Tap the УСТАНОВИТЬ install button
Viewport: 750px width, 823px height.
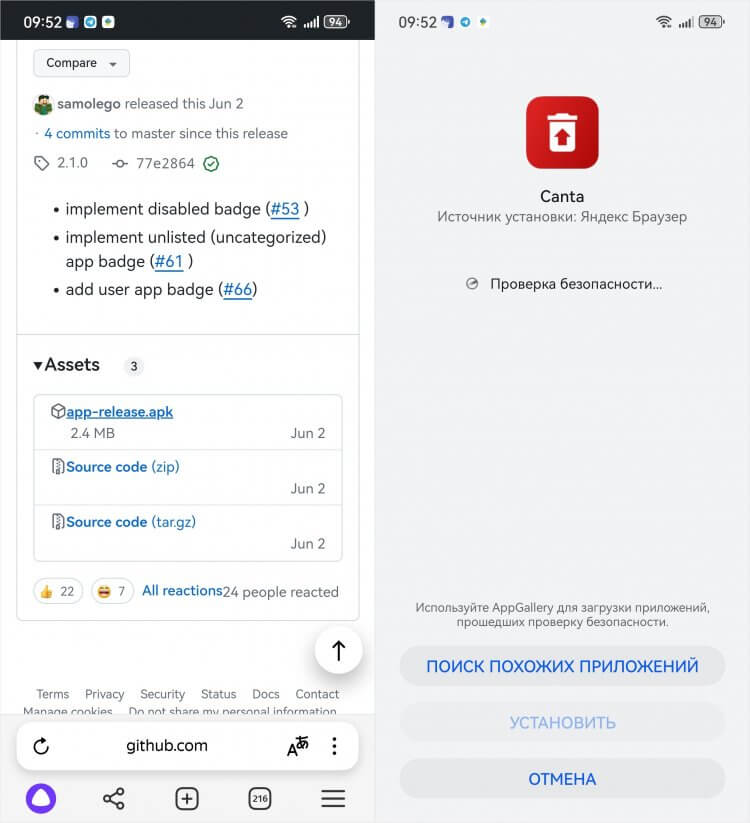point(562,723)
